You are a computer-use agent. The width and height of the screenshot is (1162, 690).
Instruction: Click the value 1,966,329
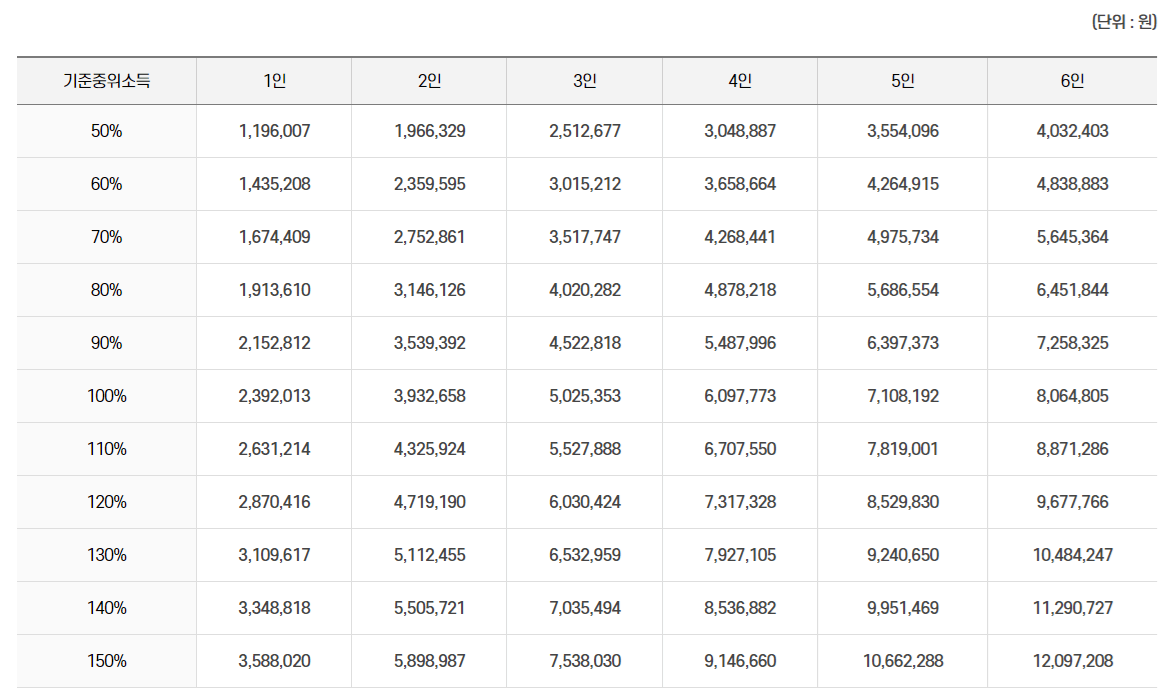pyautogui.click(x=430, y=131)
